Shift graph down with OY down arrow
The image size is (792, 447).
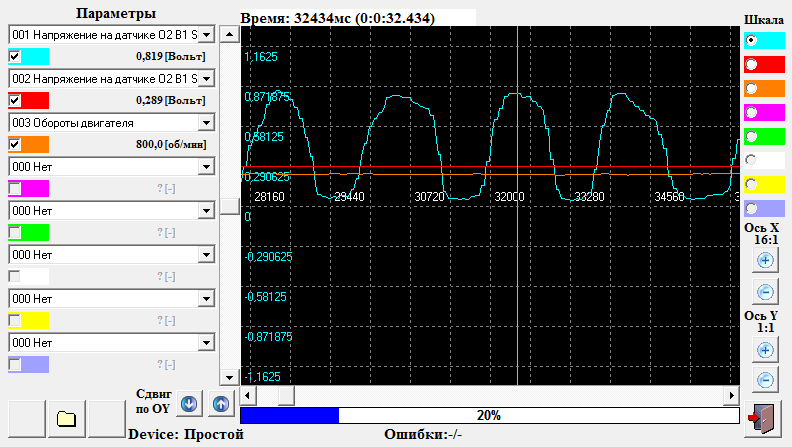[189, 405]
